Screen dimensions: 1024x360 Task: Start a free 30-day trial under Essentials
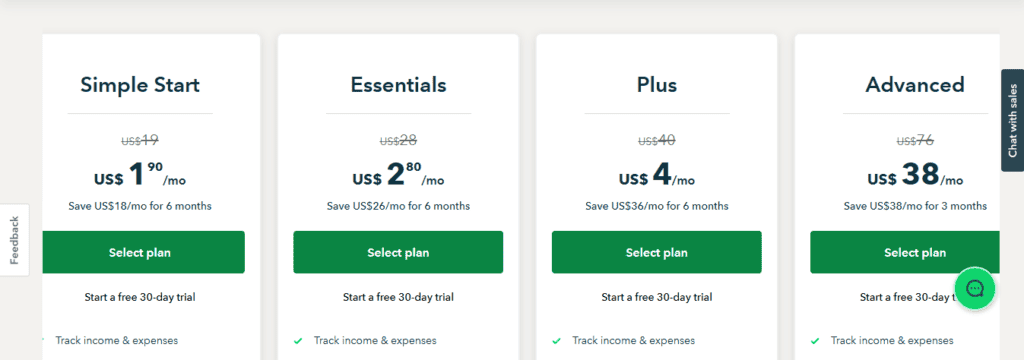tap(398, 297)
